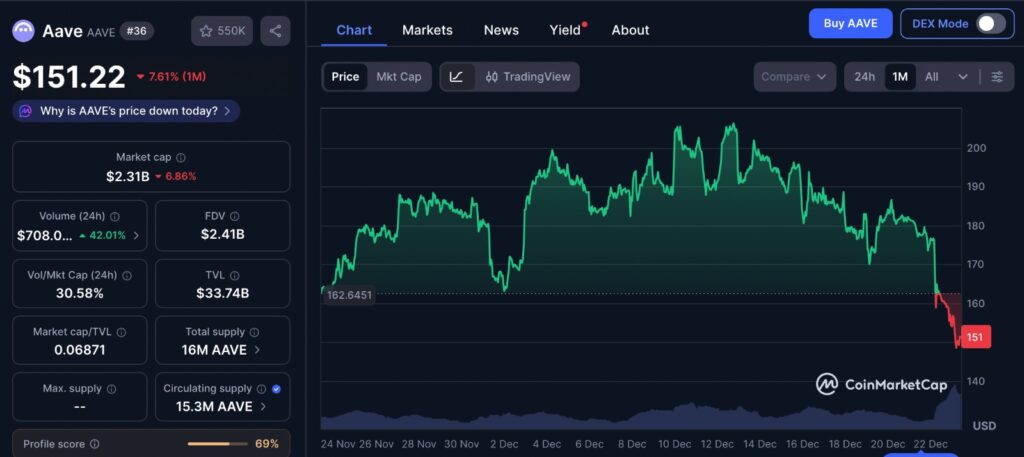The width and height of the screenshot is (1024, 457).
Task: Click Vol/Mkt Cap (24h) info icon
Action: pos(127,276)
